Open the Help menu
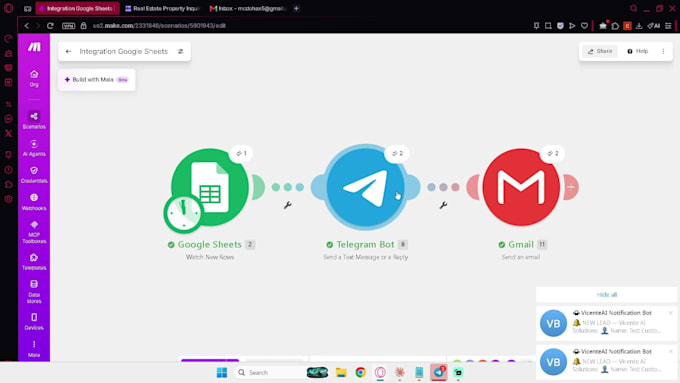Viewport: 680px width, 383px height. [638, 51]
